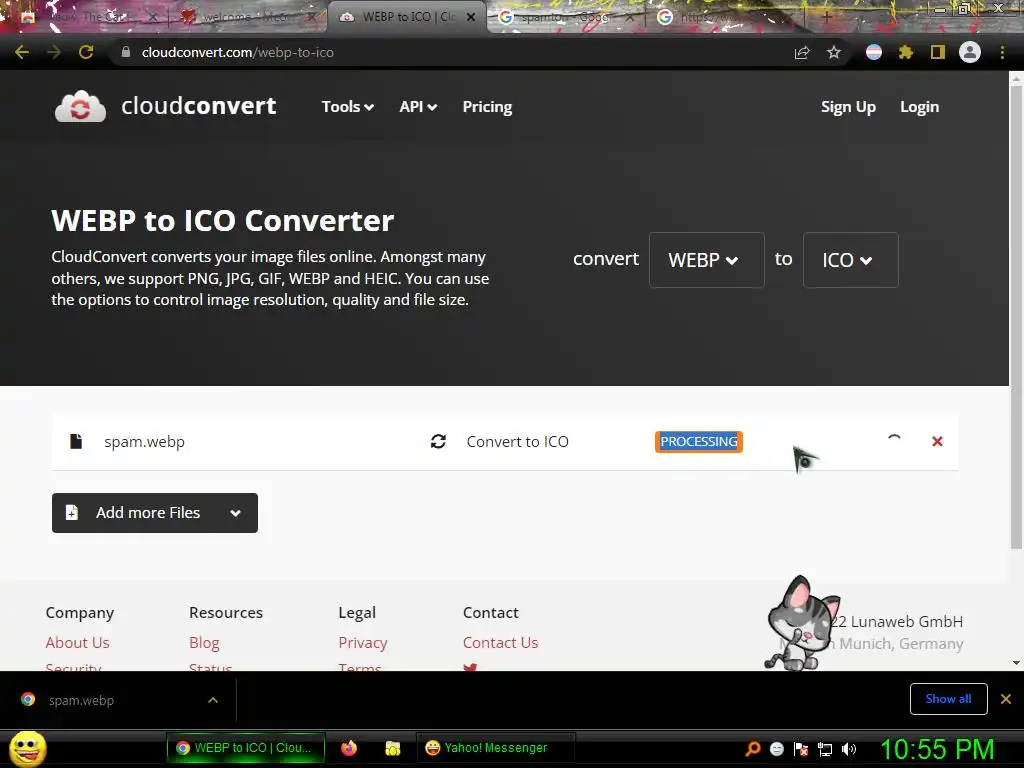Click the convert arrows icon beside Convert to ICO

tap(438, 441)
